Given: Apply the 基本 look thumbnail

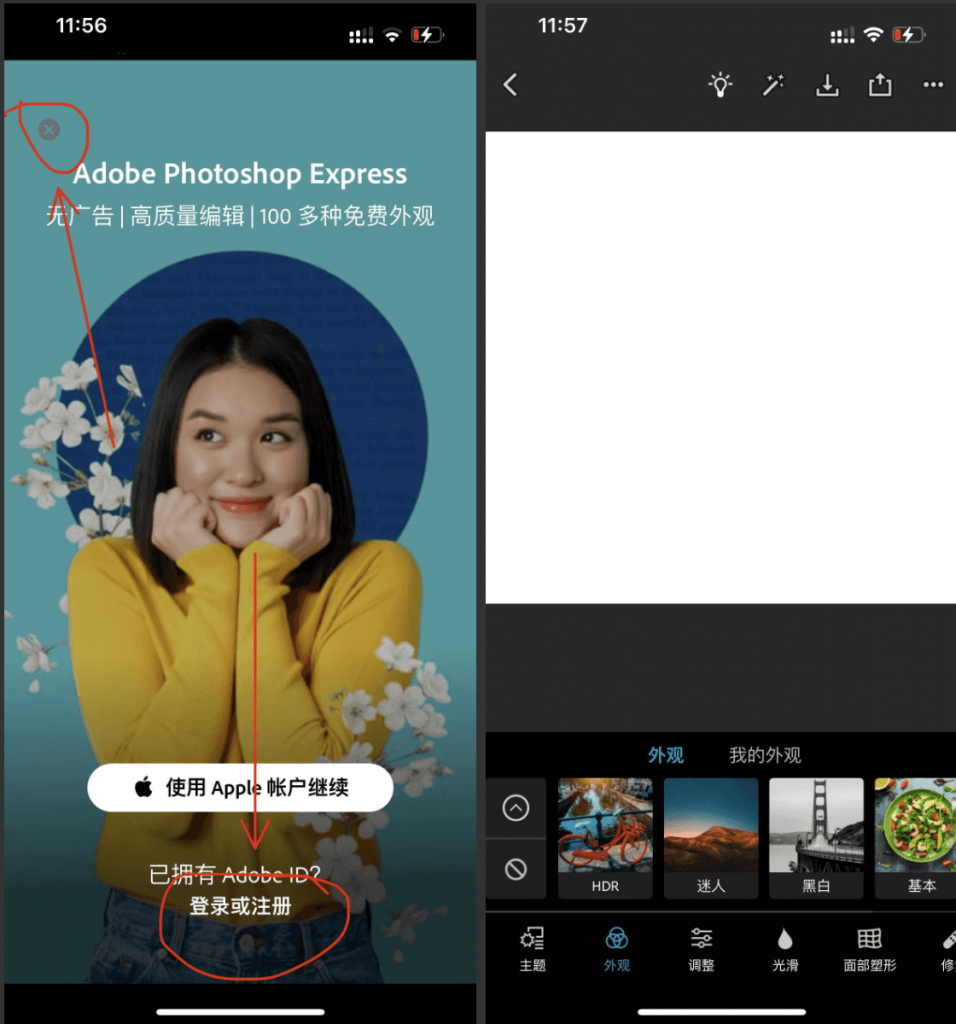Looking at the screenshot, I should (x=916, y=838).
